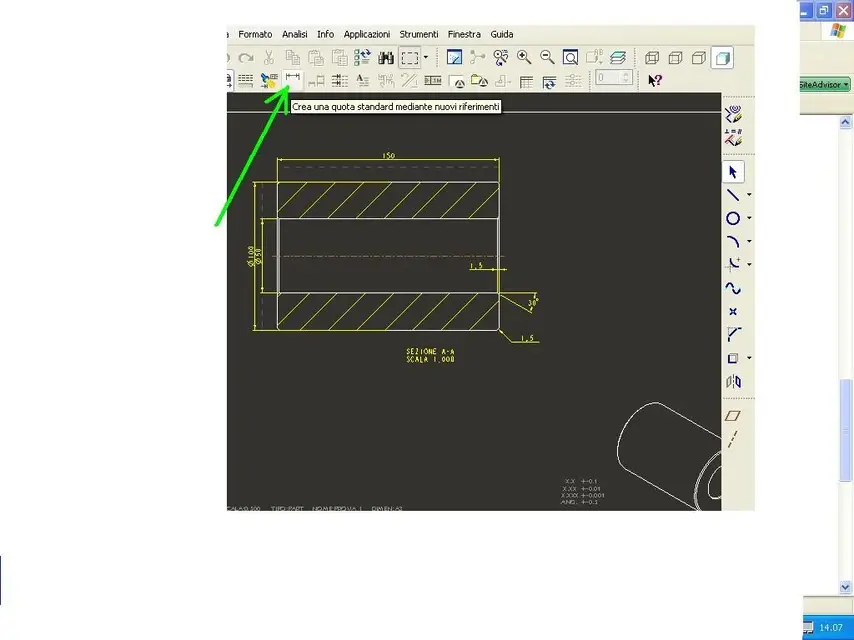Open the Guida menu

(x=502, y=34)
